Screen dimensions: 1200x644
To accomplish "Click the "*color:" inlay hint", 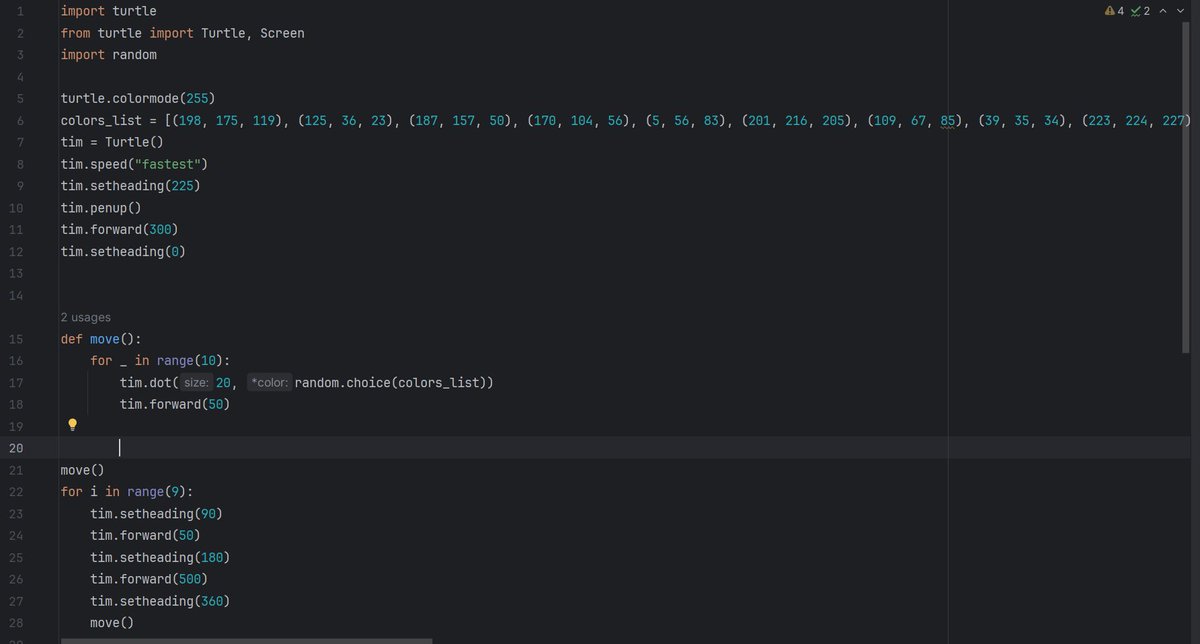I will (269, 383).
